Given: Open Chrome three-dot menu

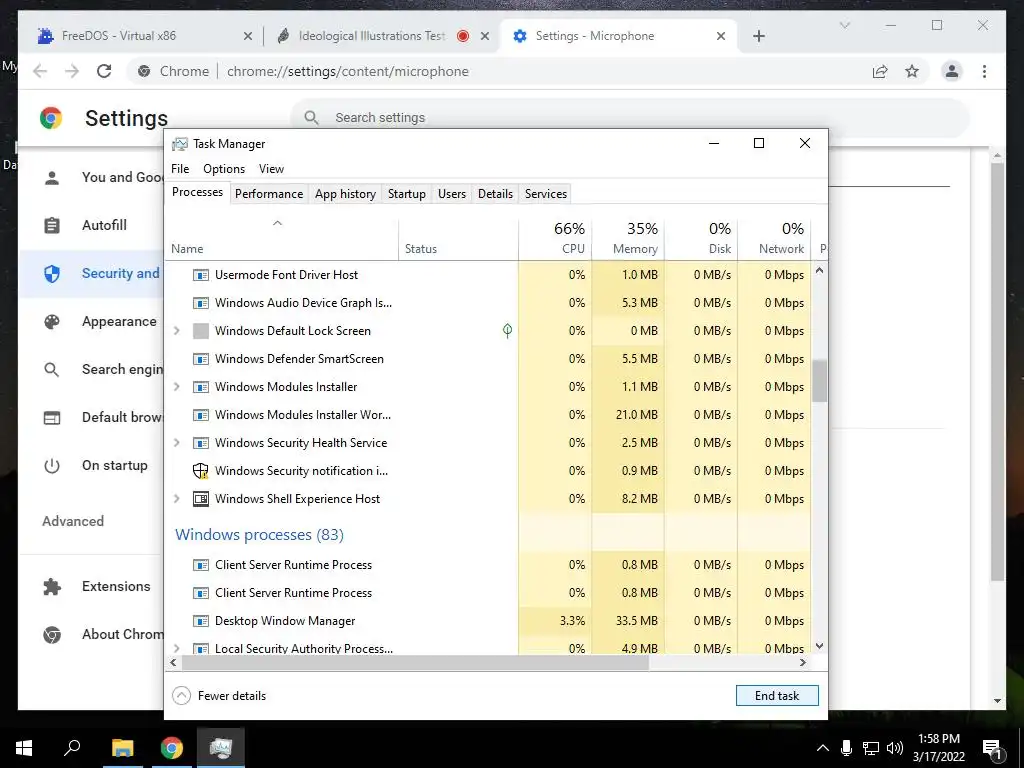Looking at the screenshot, I should pyautogui.click(x=984, y=71).
